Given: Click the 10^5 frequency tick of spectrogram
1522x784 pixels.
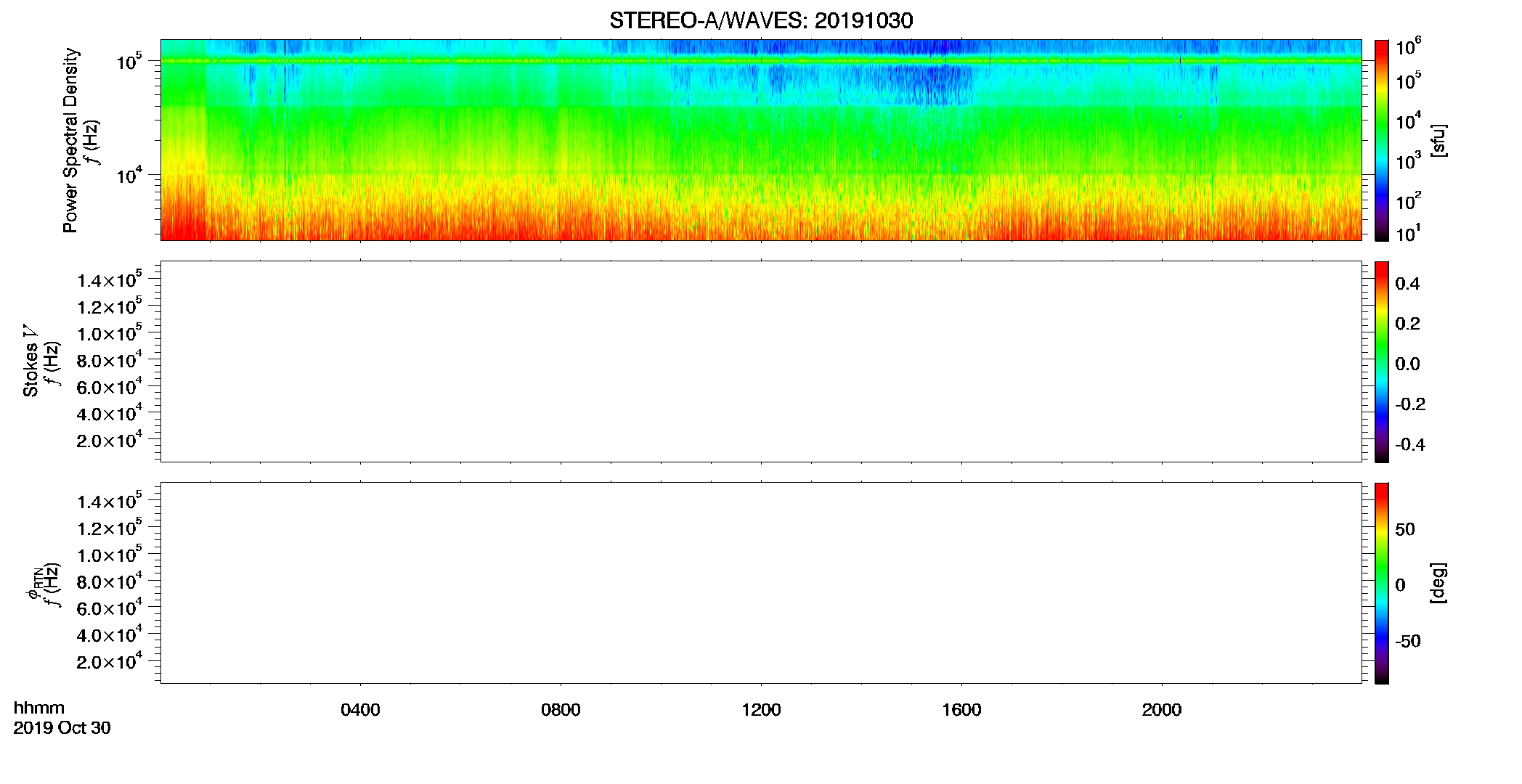Looking at the screenshot, I should (x=129, y=61).
